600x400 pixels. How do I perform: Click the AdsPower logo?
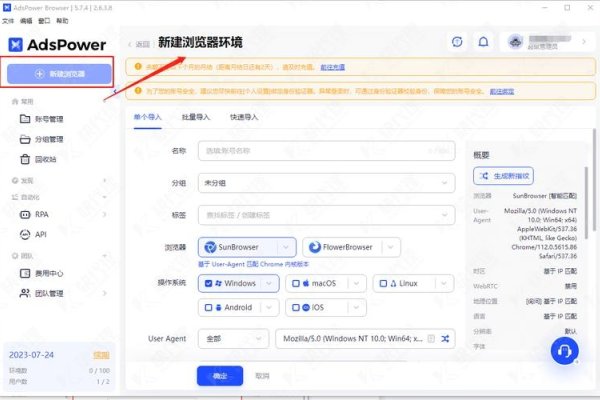pyautogui.click(x=57, y=45)
